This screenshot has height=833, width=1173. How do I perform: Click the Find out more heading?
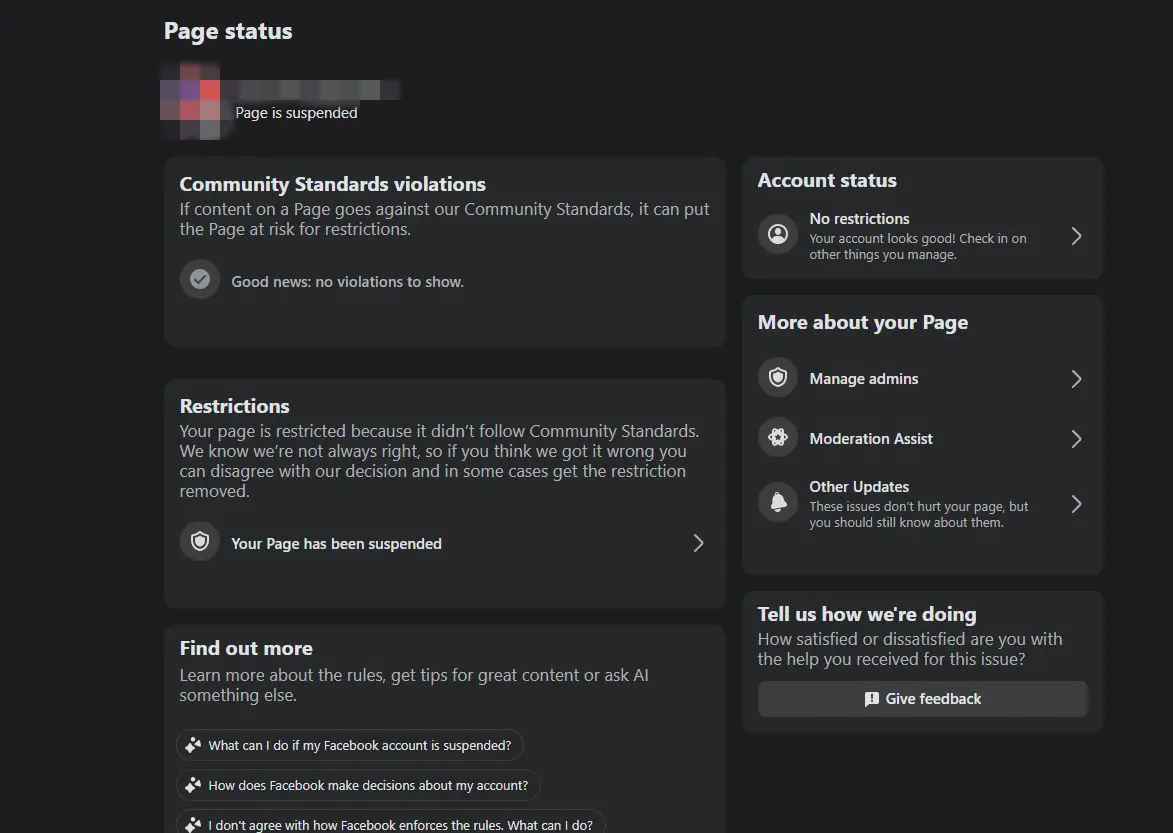(x=246, y=648)
